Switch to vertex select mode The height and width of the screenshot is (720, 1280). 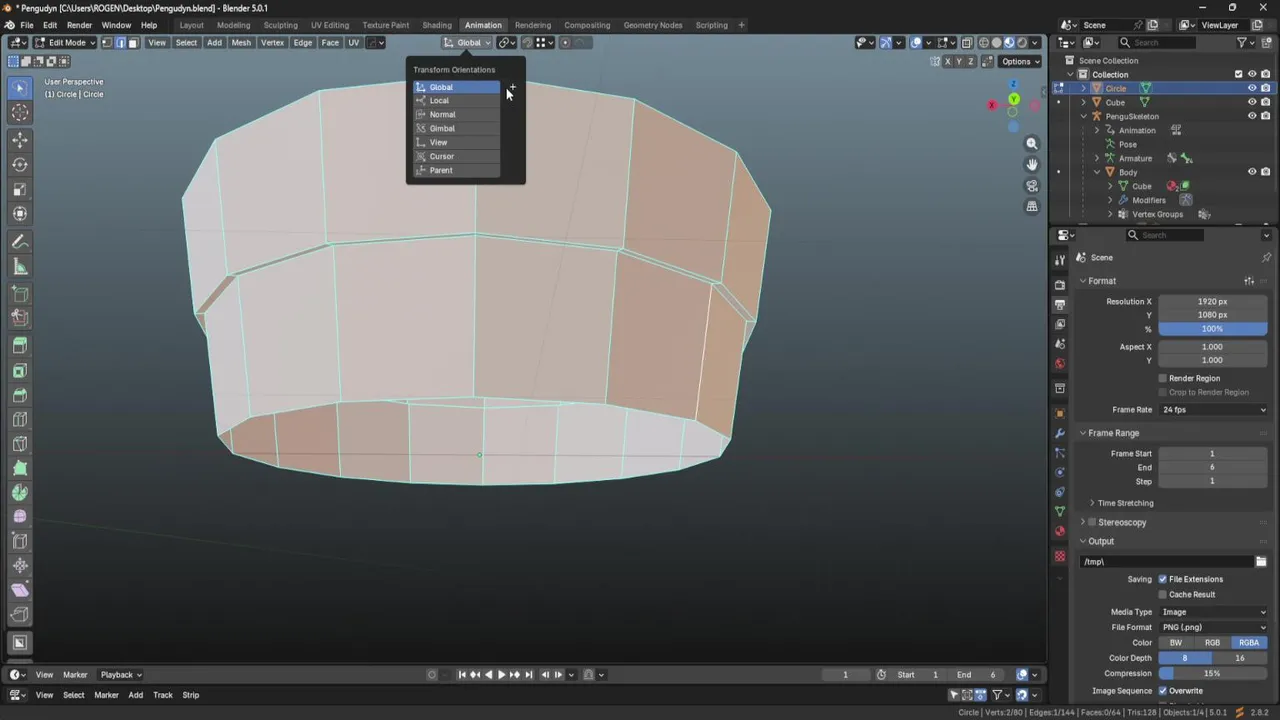107,43
